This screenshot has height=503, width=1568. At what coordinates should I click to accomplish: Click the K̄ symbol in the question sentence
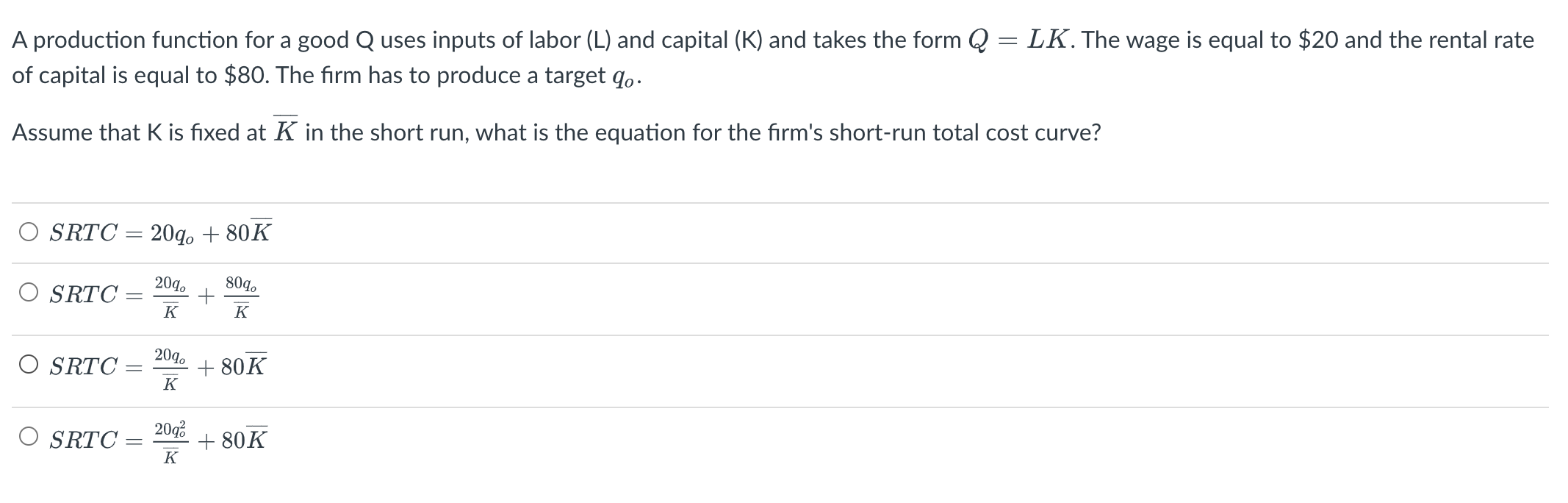click(286, 131)
